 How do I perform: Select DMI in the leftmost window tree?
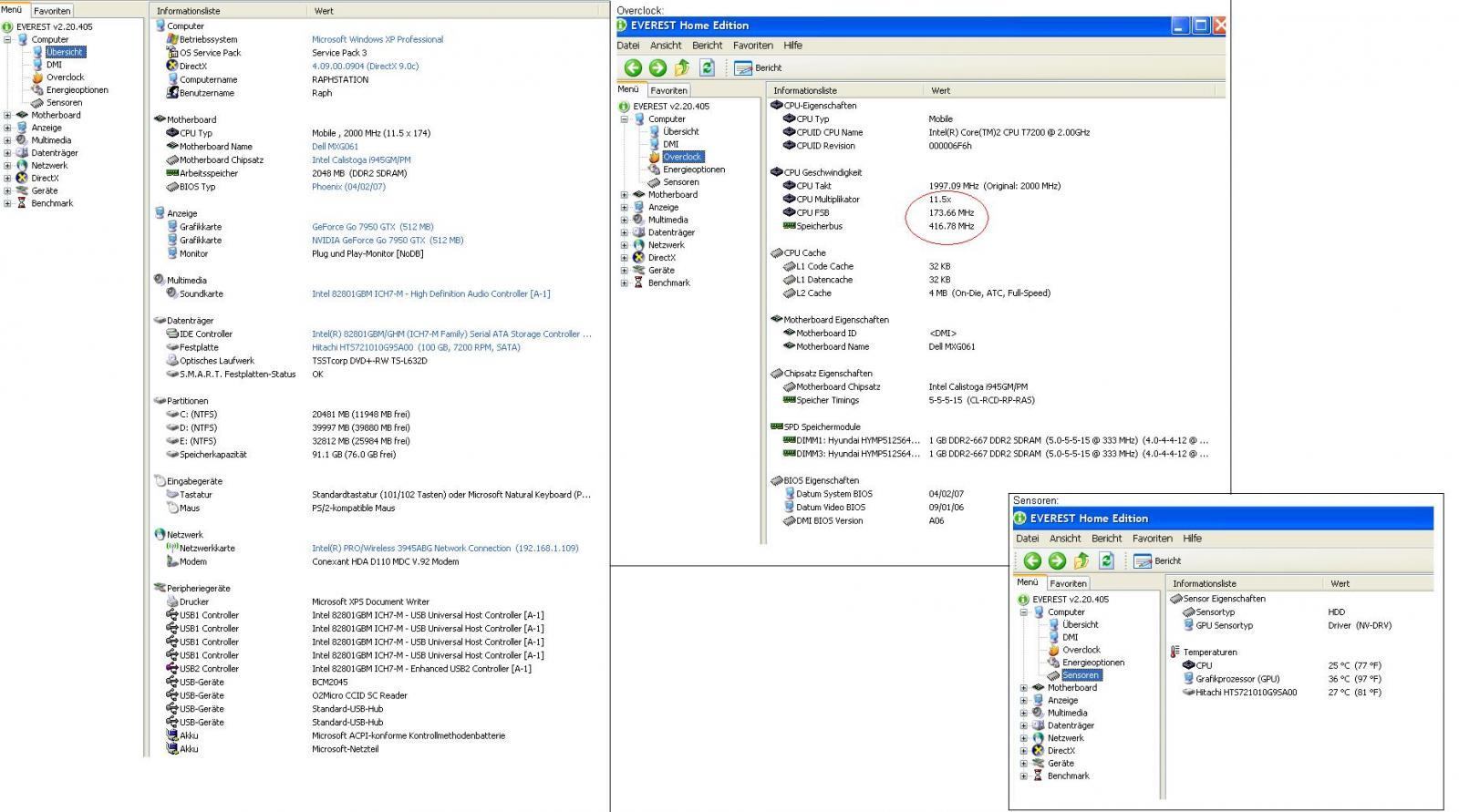pyautogui.click(x=54, y=65)
